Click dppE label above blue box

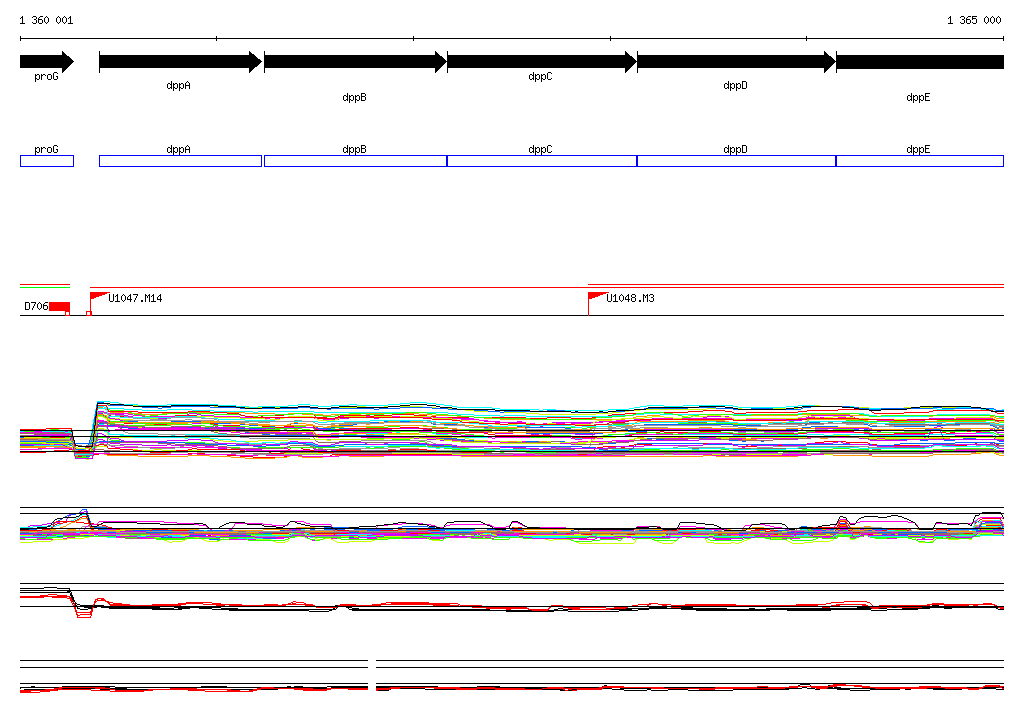click(x=918, y=150)
